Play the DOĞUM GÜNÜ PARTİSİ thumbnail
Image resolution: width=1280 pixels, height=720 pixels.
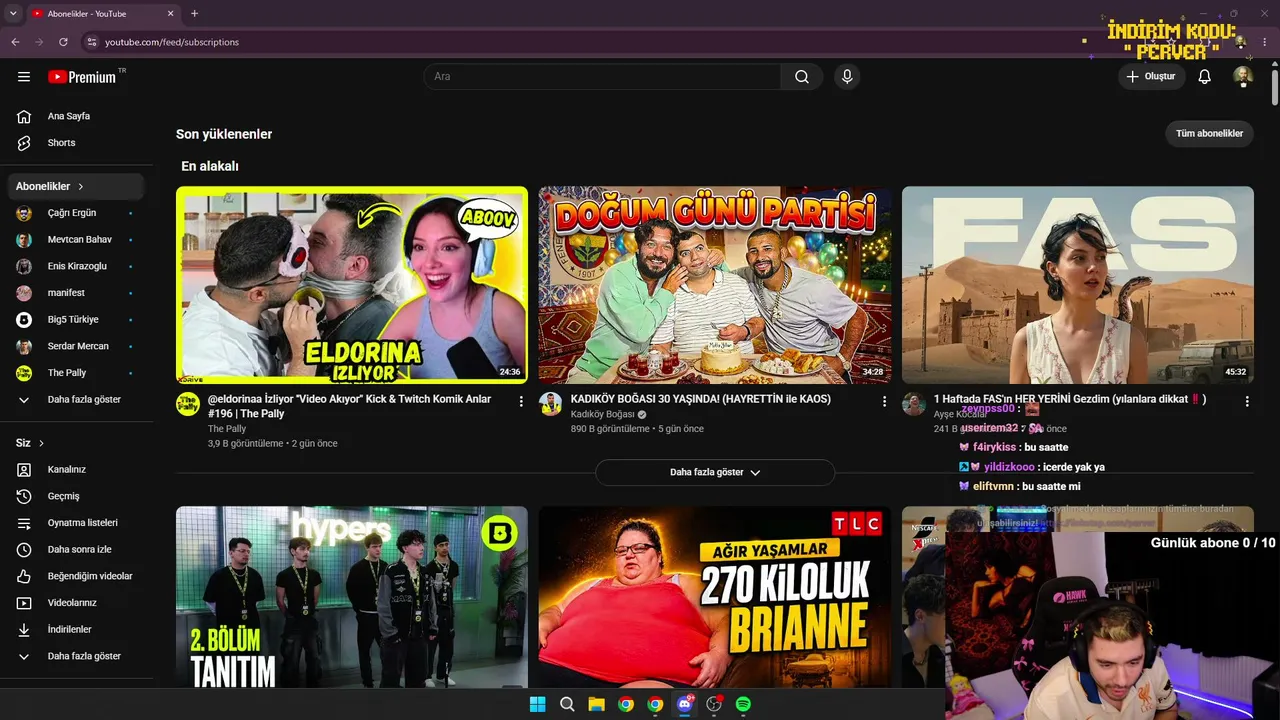pyautogui.click(x=715, y=285)
